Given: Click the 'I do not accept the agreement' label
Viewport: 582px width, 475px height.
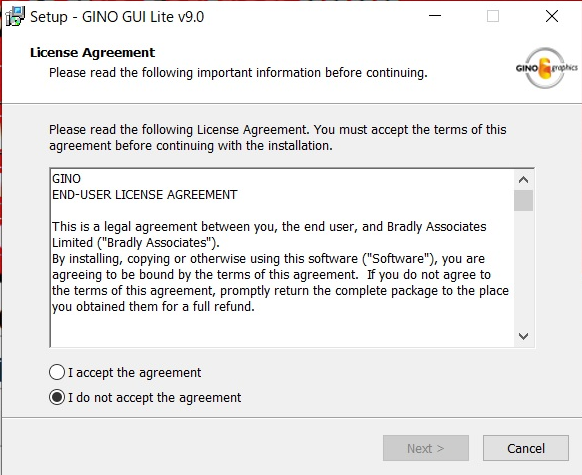Looking at the screenshot, I should [154, 398].
